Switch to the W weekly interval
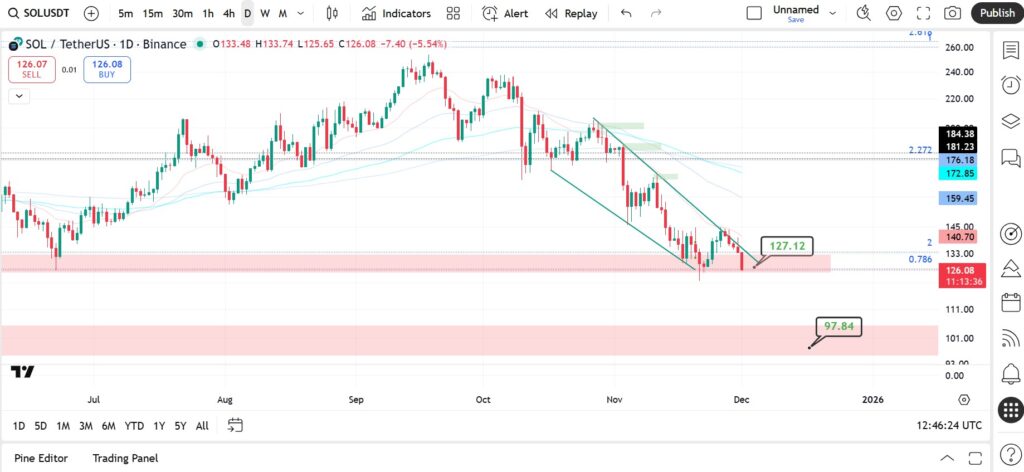 (x=264, y=13)
